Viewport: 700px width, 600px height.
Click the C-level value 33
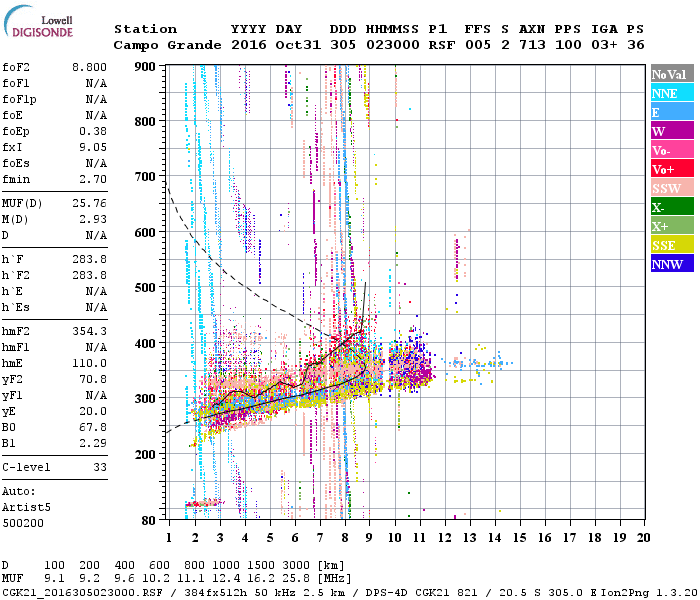(100, 467)
